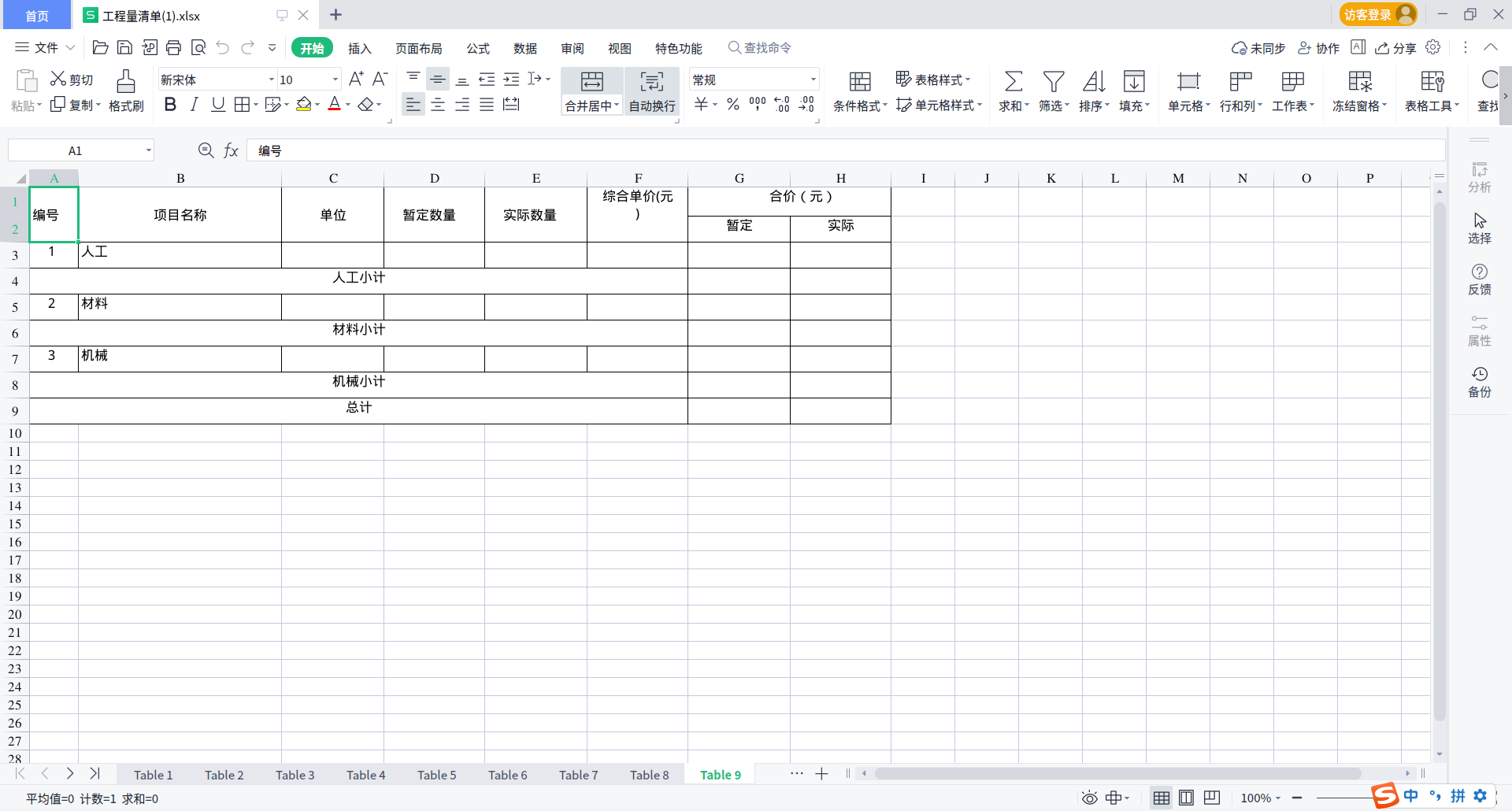Open the filter tool
This screenshot has width=1512, height=811.
point(1053,91)
